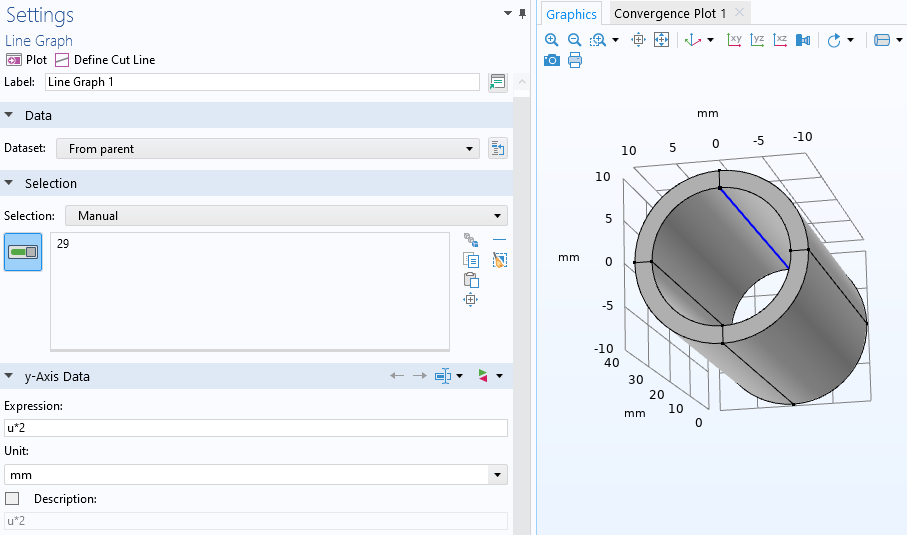Paste selection using the clipboard icon
907x535 pixels.
pos(471,280)
